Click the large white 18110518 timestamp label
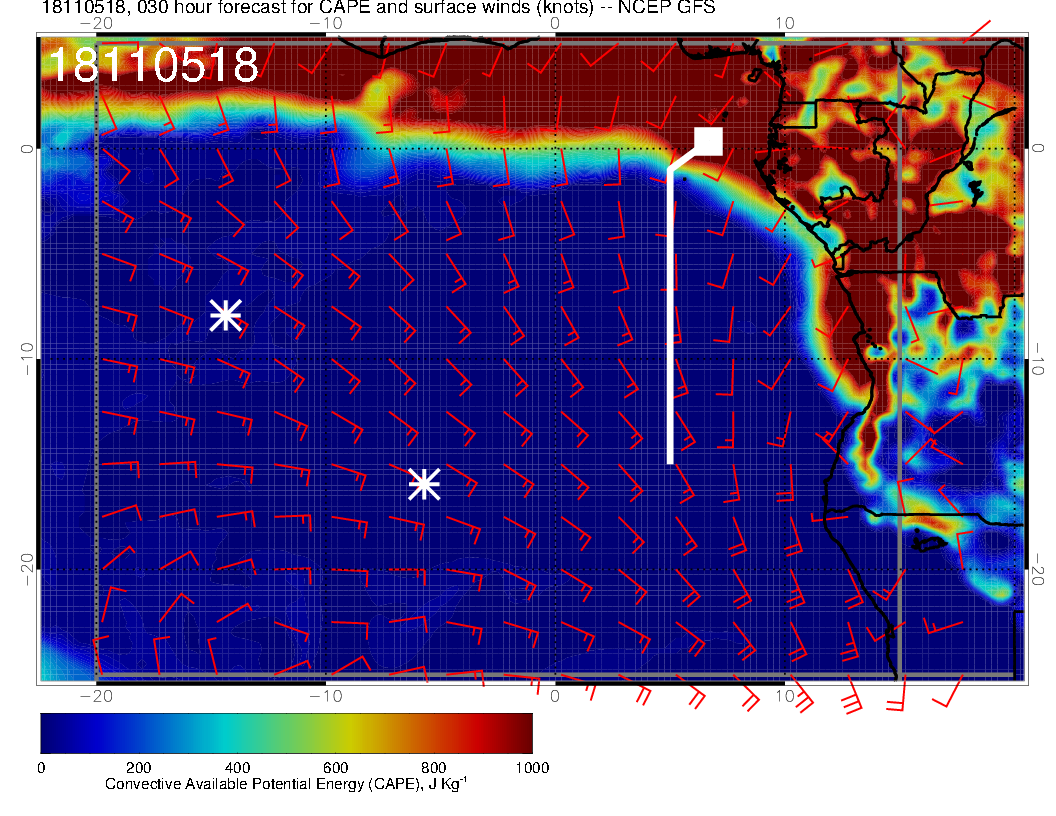The image size is (1056, 816). [153, 66]
